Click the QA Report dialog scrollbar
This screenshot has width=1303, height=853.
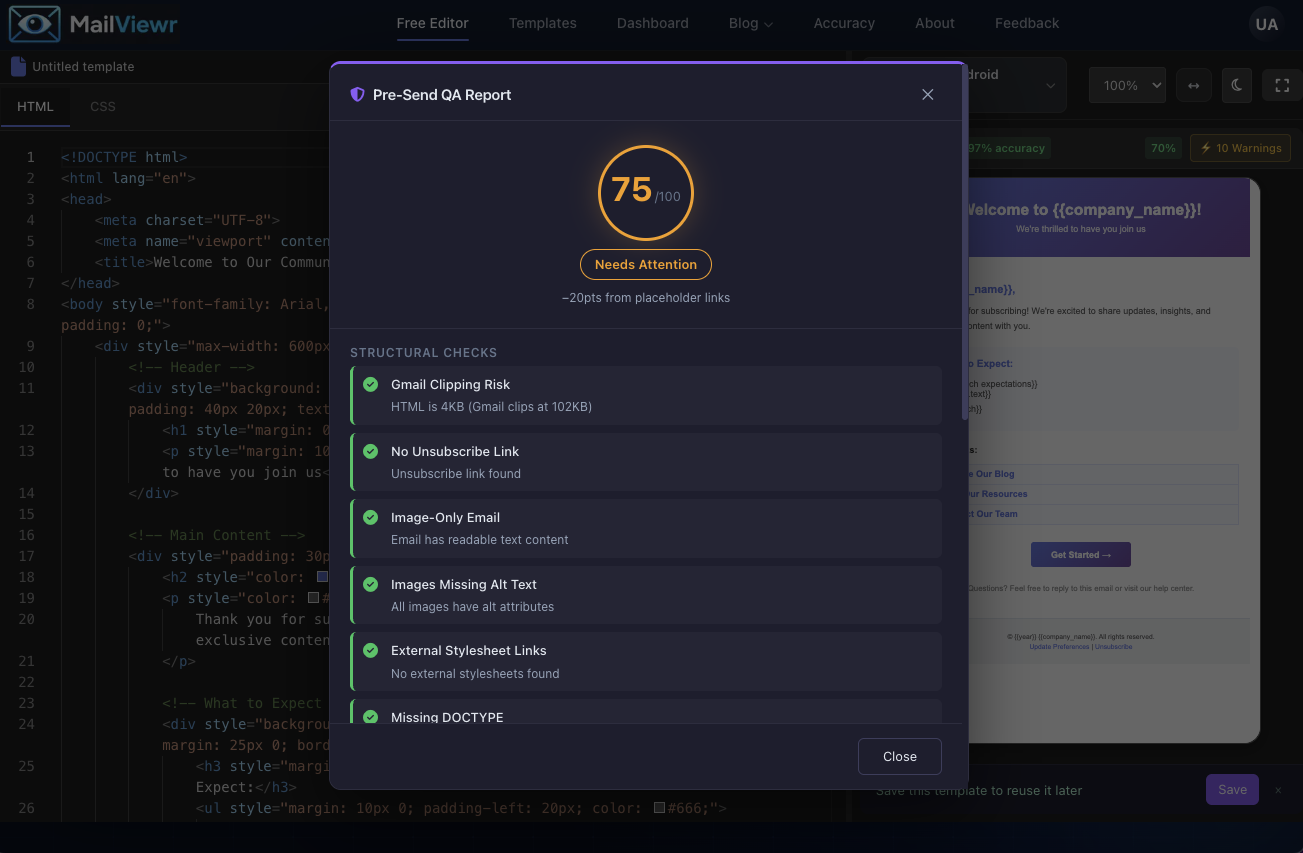coord(964,240)
